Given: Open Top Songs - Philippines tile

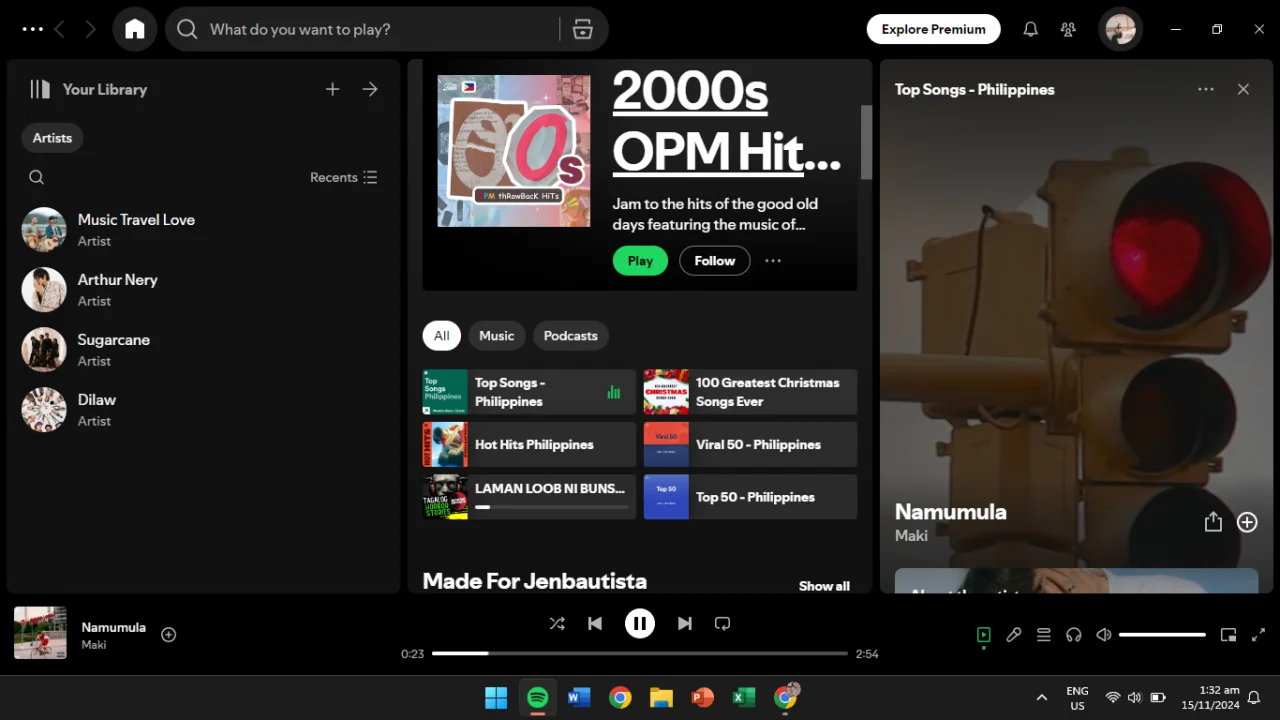Looking at the screenshot, I should (529, 392).
